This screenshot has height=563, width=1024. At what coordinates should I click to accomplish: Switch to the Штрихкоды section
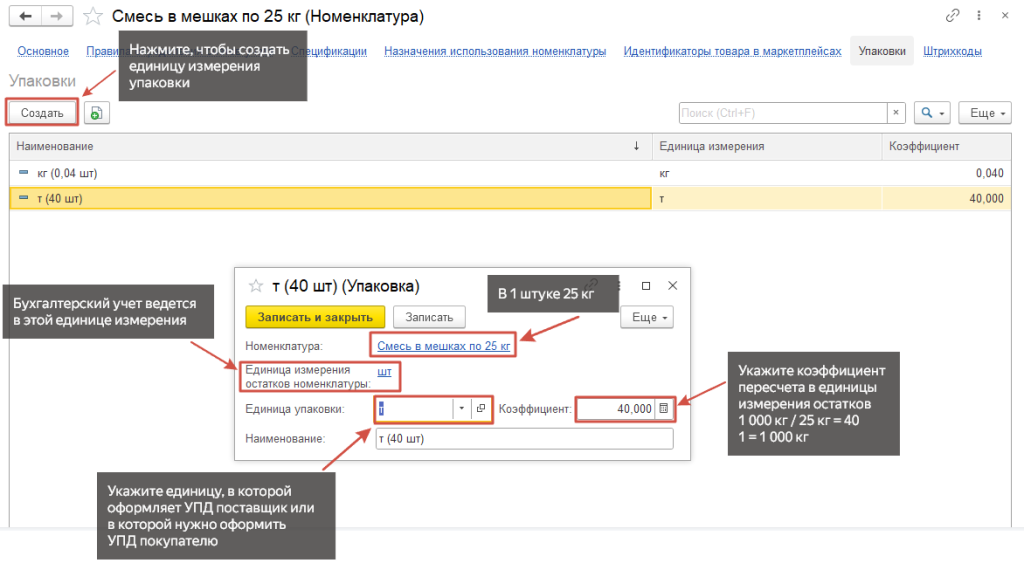pyautogui.click(x=952, y=51)
